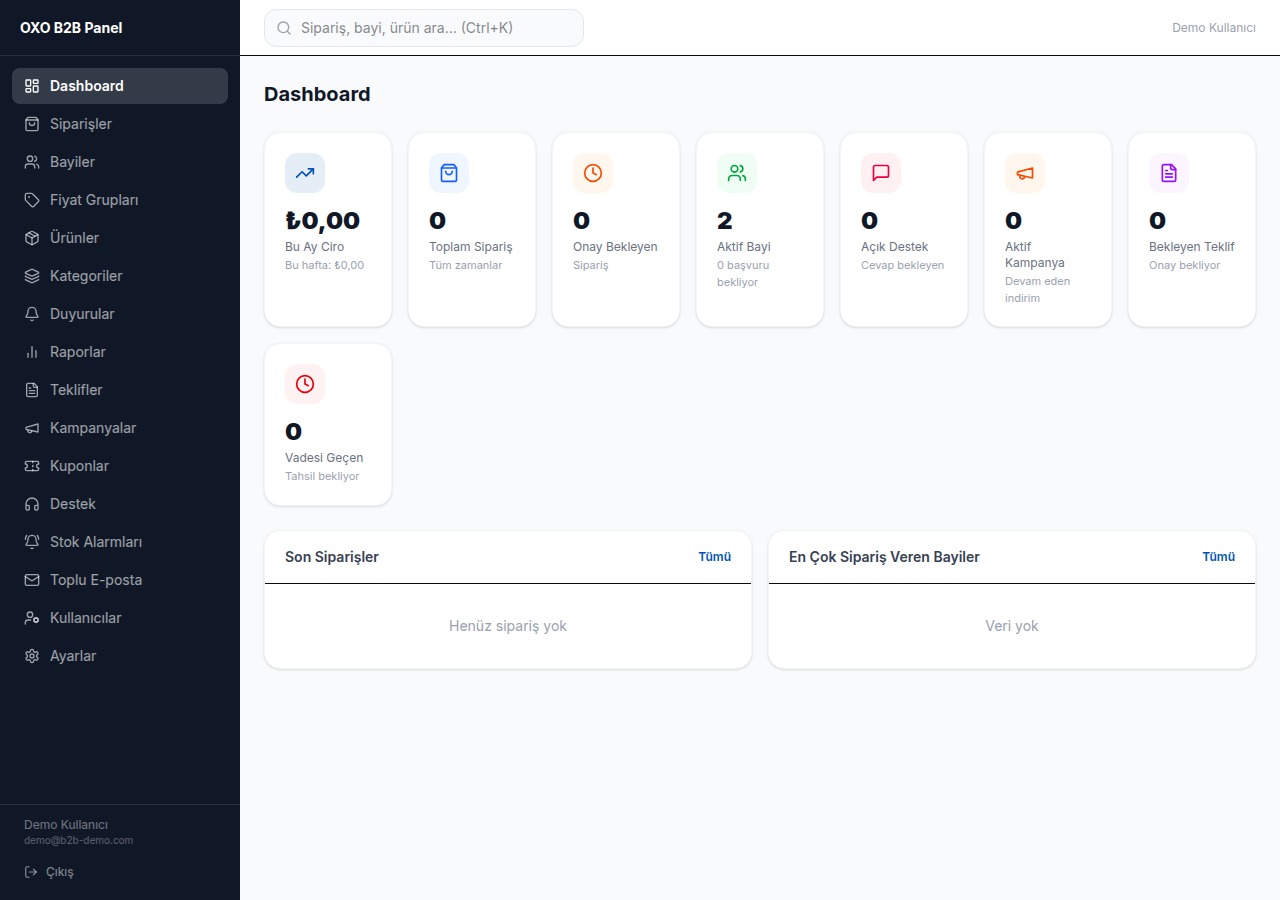
Task: Click the magnifier icon in the search bar
Action: (x=284, y=28)
